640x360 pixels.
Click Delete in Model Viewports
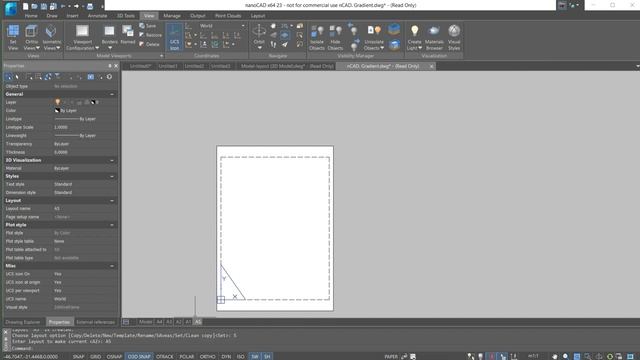(149, 44)
